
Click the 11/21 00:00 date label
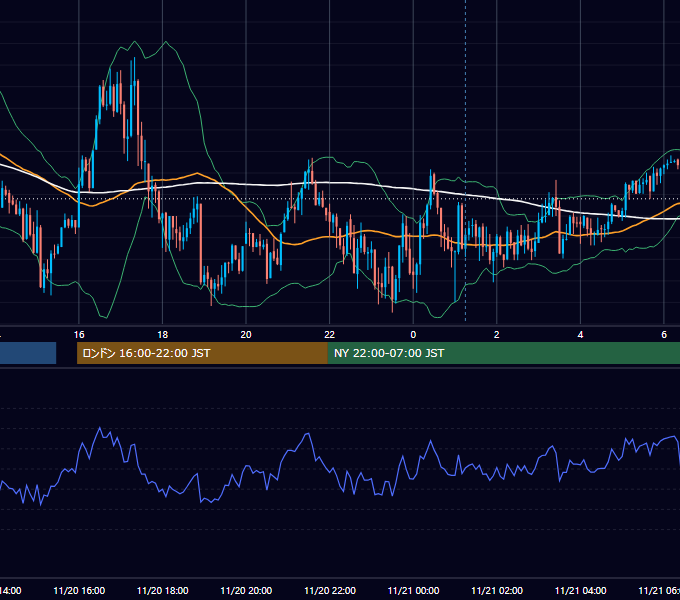pos(413,590)
